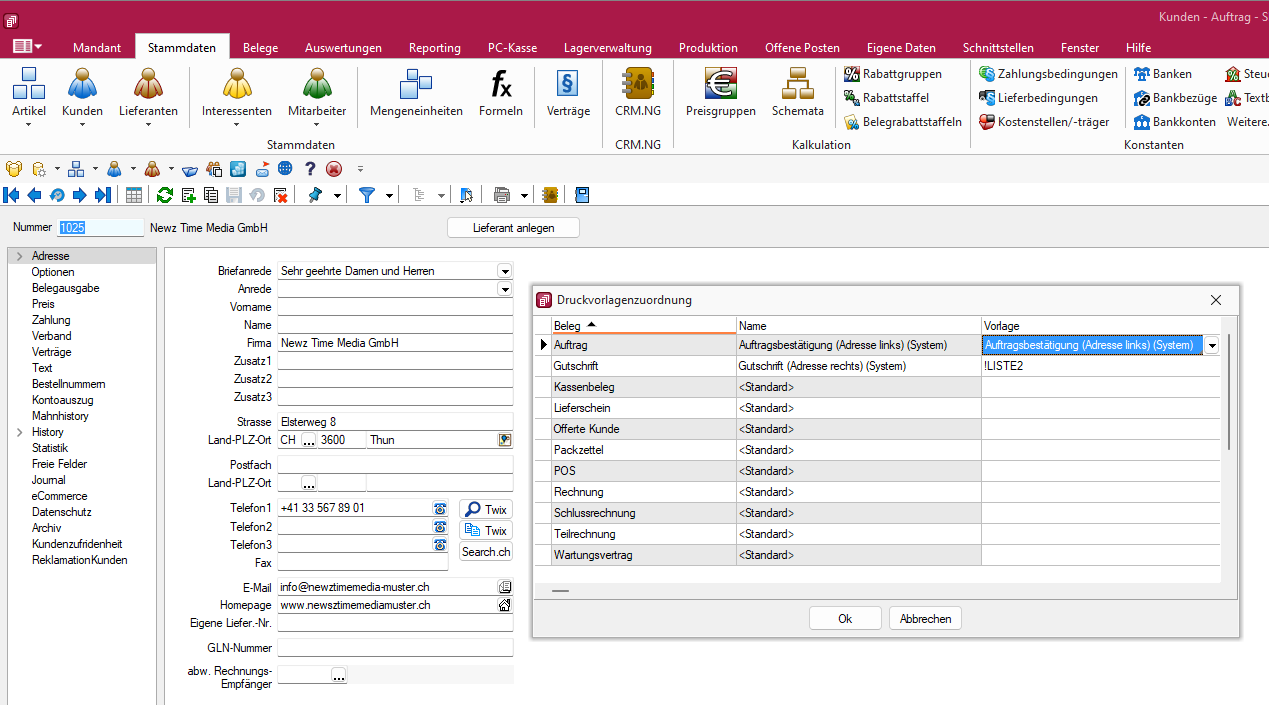This screenshot has width=1269, height=705.
Task: Click the e-mail icon beside info@newztimemedia-muster.ch
Action: pyautogui.click(x=505, y=587)
